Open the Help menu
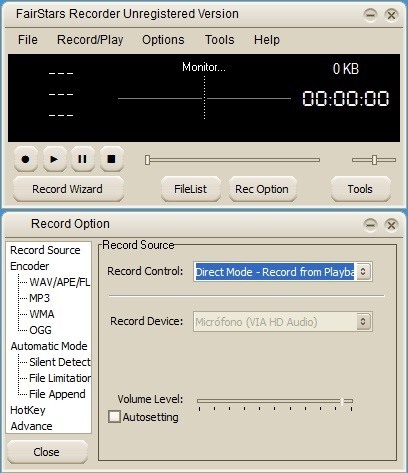 tap(267, 40)
